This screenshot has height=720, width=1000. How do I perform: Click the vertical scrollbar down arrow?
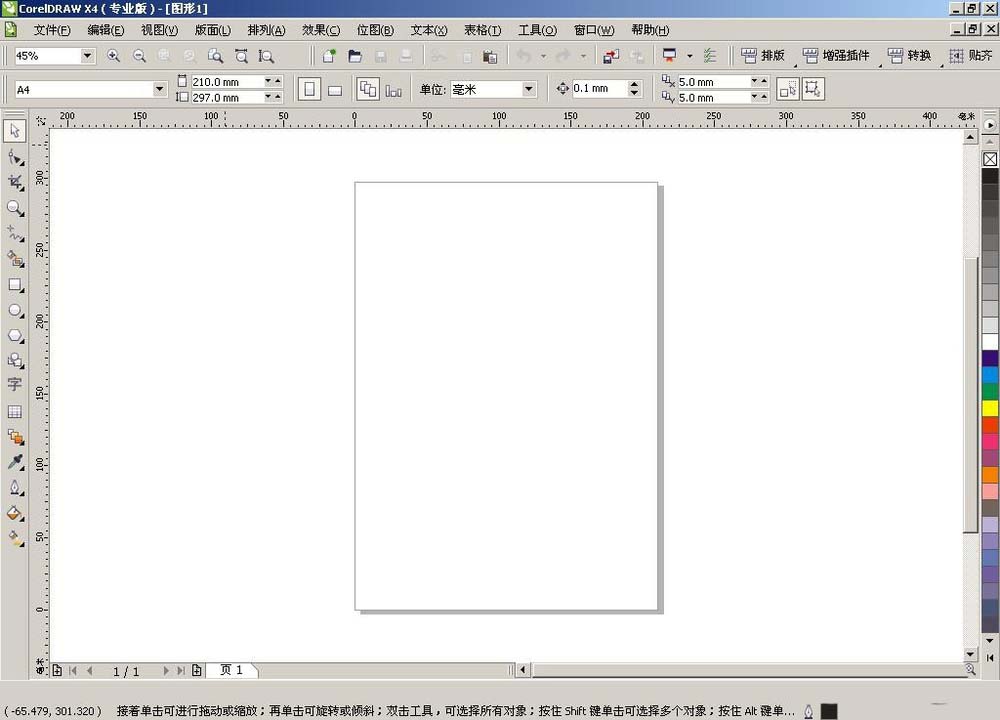970,654
